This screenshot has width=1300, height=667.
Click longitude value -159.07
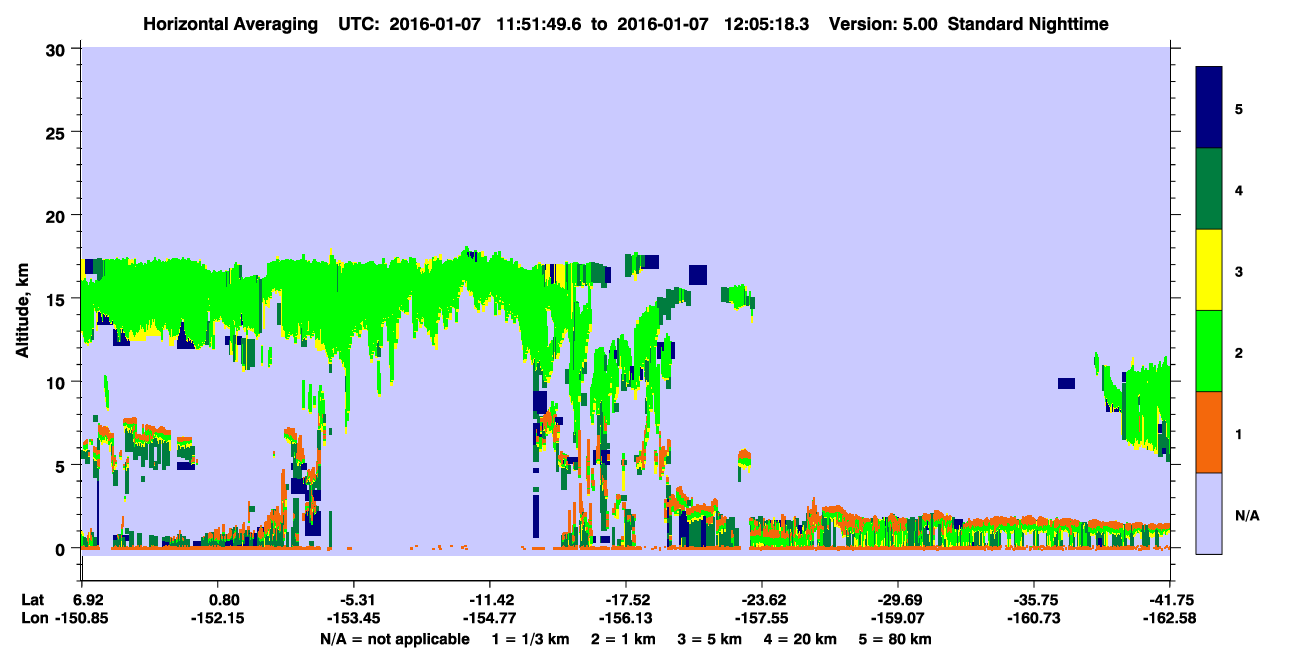point(898,618)
